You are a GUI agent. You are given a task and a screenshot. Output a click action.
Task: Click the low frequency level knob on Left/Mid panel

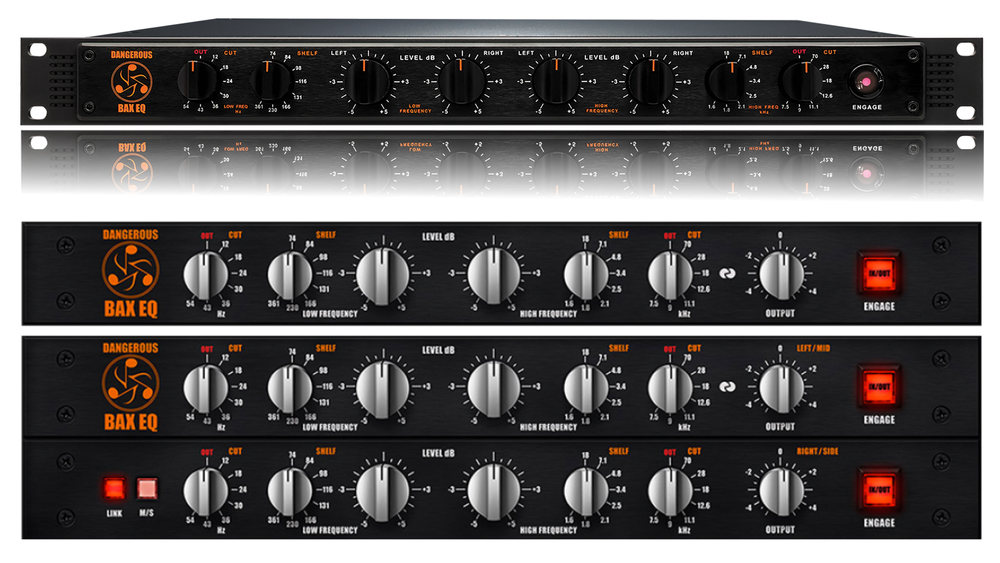coord(383,390)
